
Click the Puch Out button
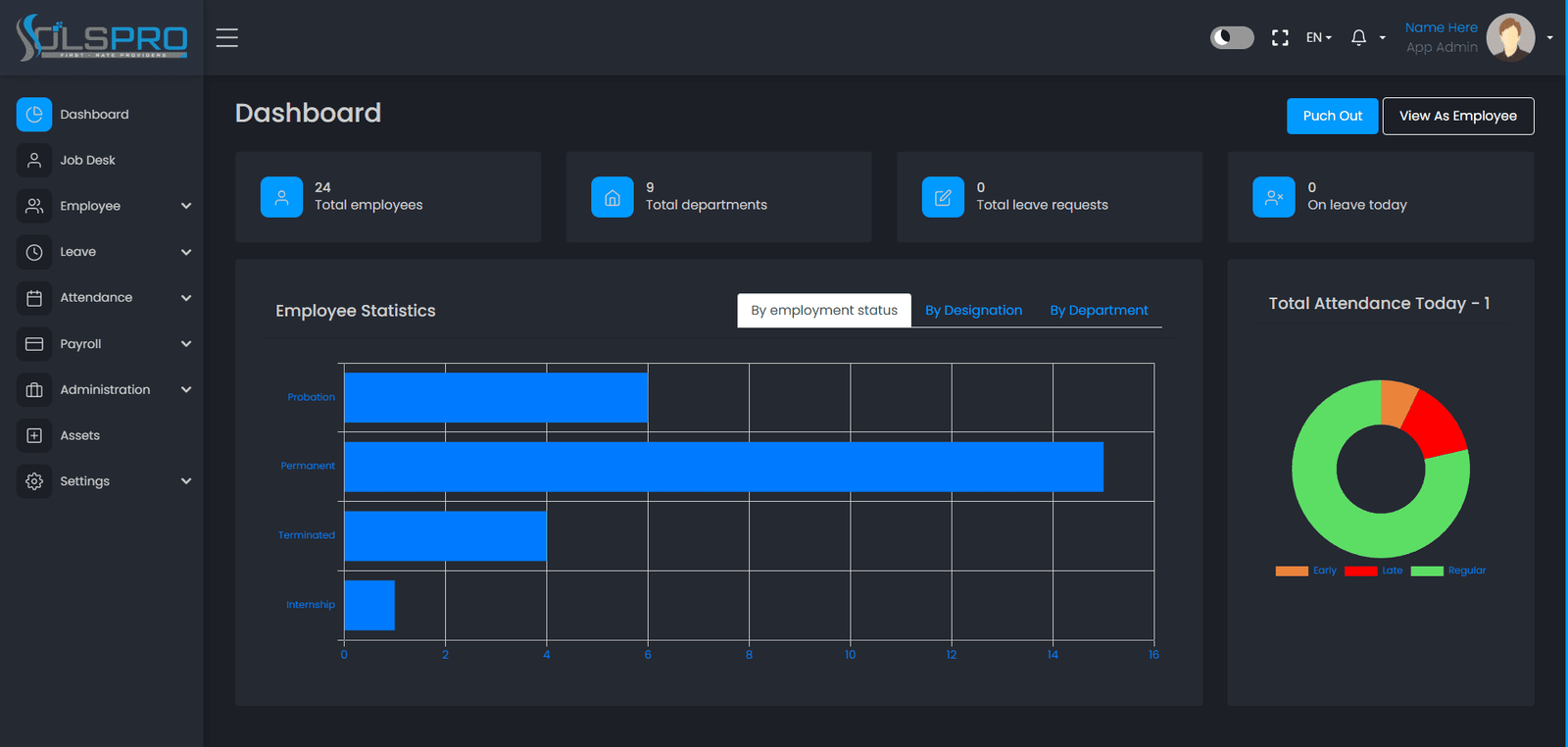1333,116
